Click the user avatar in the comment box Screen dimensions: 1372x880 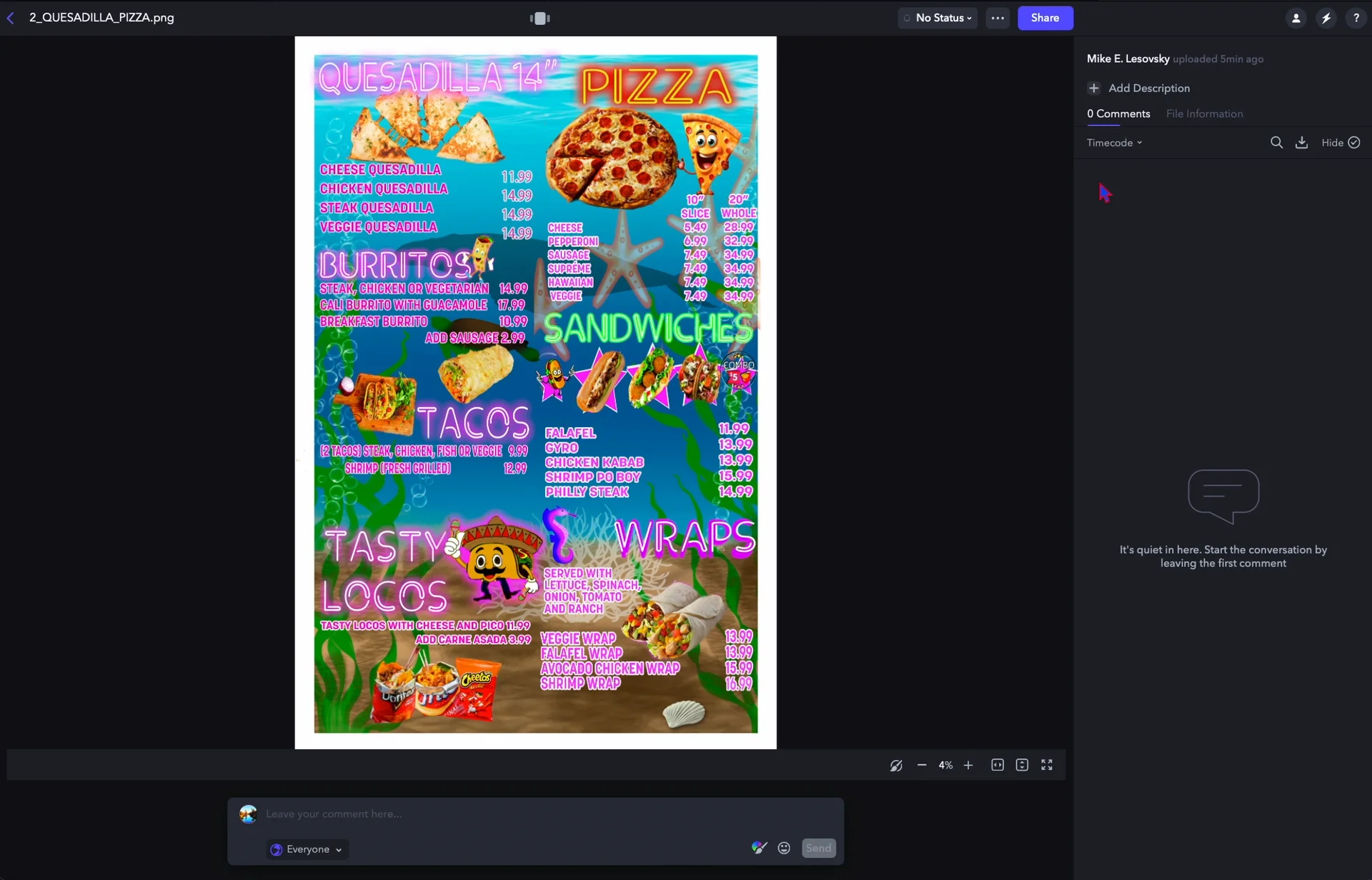coord(248,814)
